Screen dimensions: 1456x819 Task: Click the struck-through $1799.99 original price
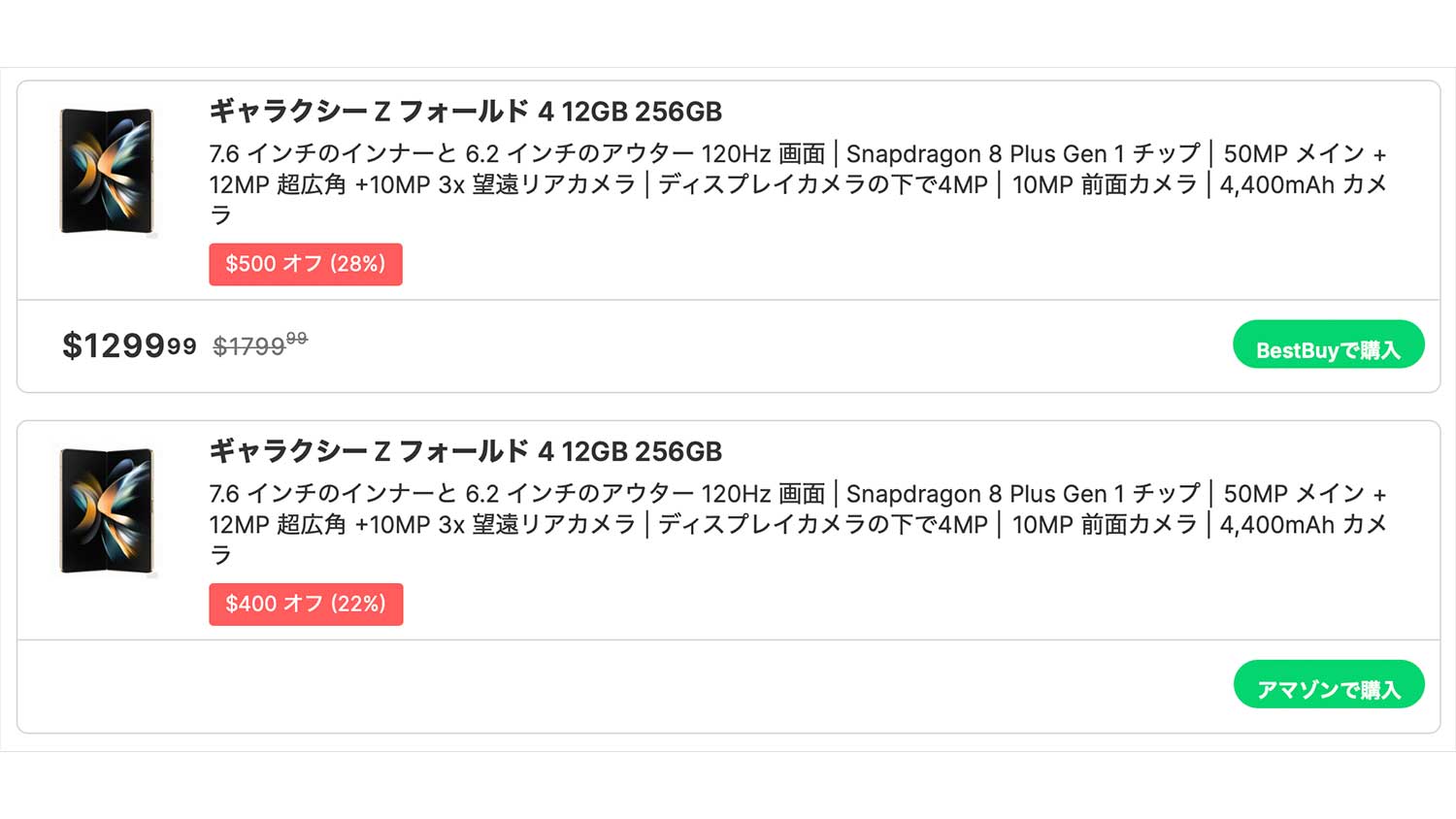pyautogui.click(x=259, y=344)
